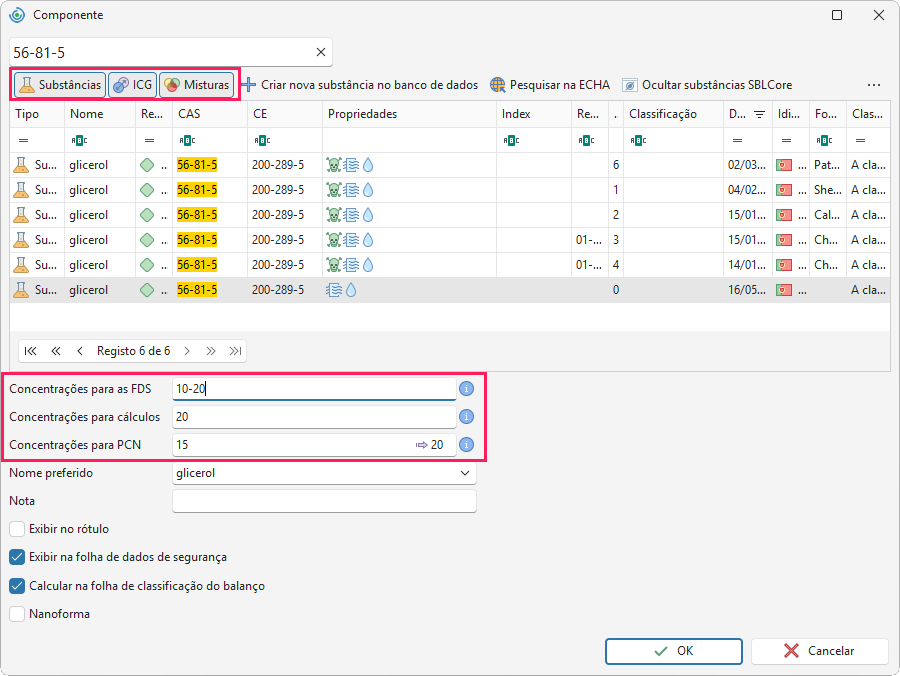900x676 pixels.
Task: Open filter on the D... column header
Action: [759, 114]
